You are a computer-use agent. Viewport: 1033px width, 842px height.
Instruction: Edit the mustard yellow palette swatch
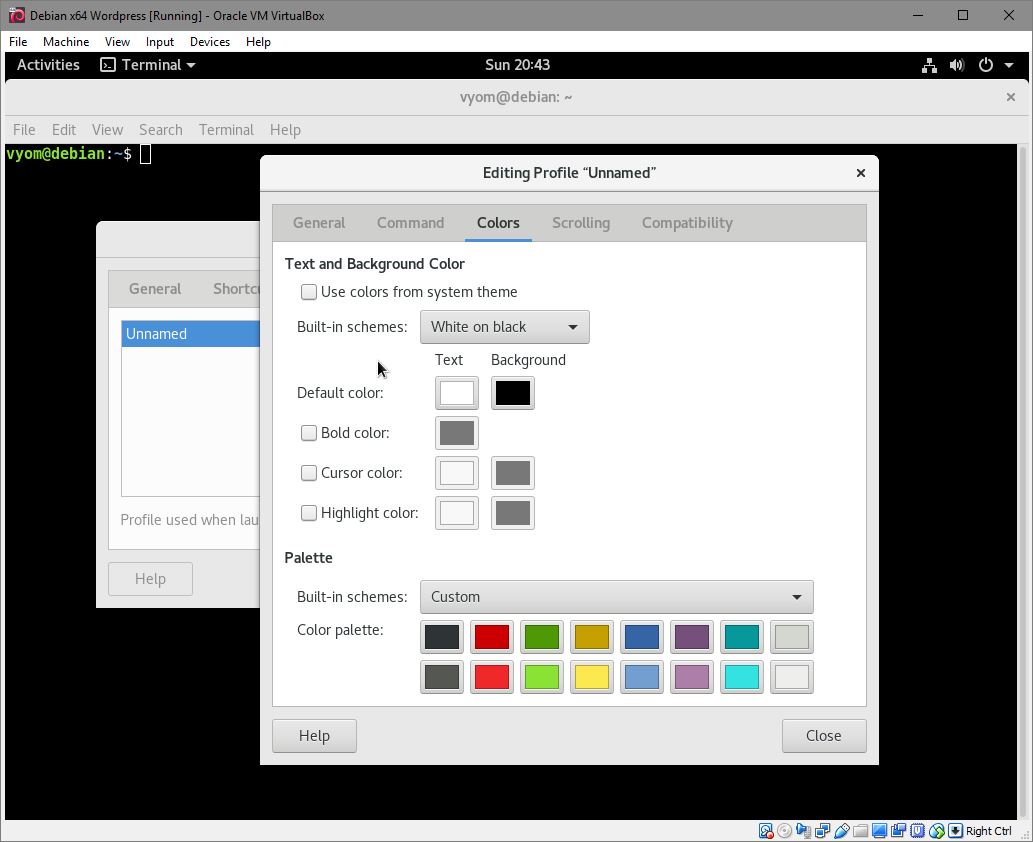(x=592, y=637)
